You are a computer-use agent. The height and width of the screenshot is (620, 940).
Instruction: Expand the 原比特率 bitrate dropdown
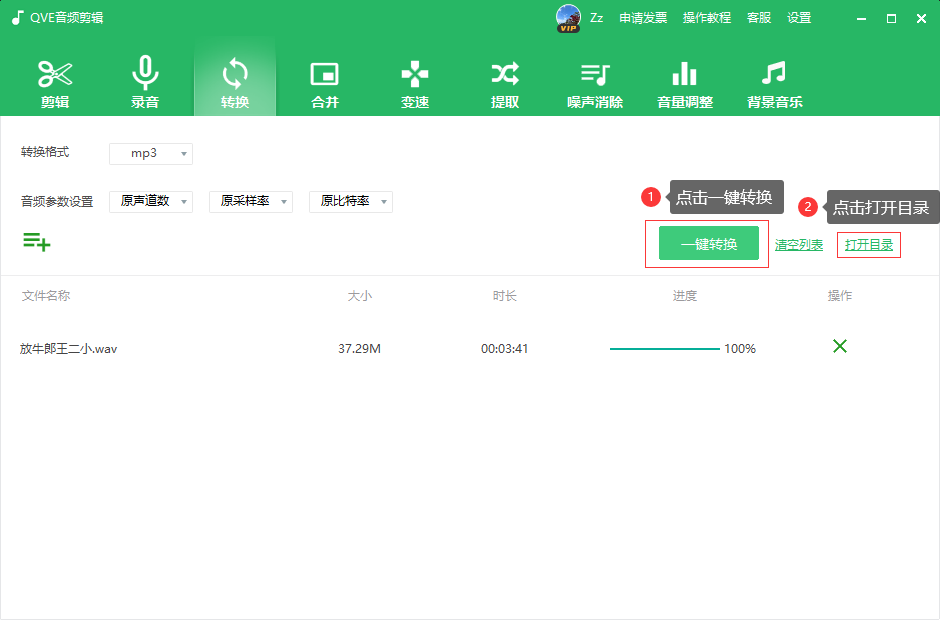coord(350,201)
